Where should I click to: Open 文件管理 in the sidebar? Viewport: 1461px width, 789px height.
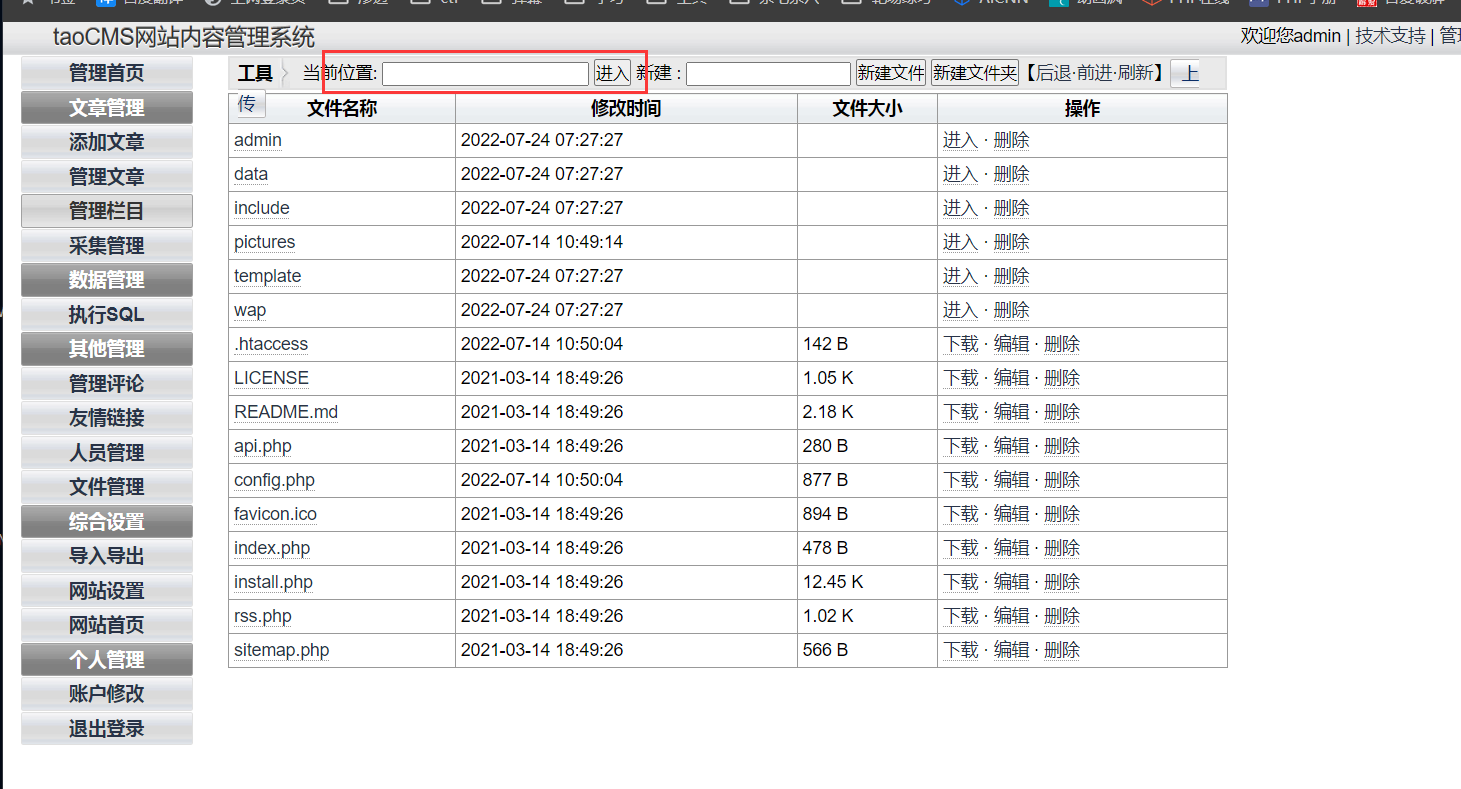(x=107, y=487)
